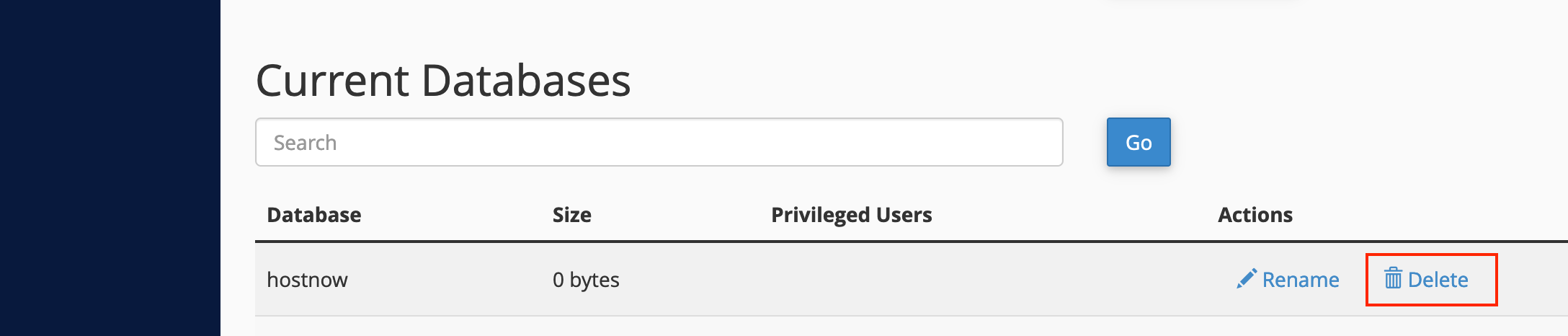Open Rename for the hostnow database

tap(1288, 279)
